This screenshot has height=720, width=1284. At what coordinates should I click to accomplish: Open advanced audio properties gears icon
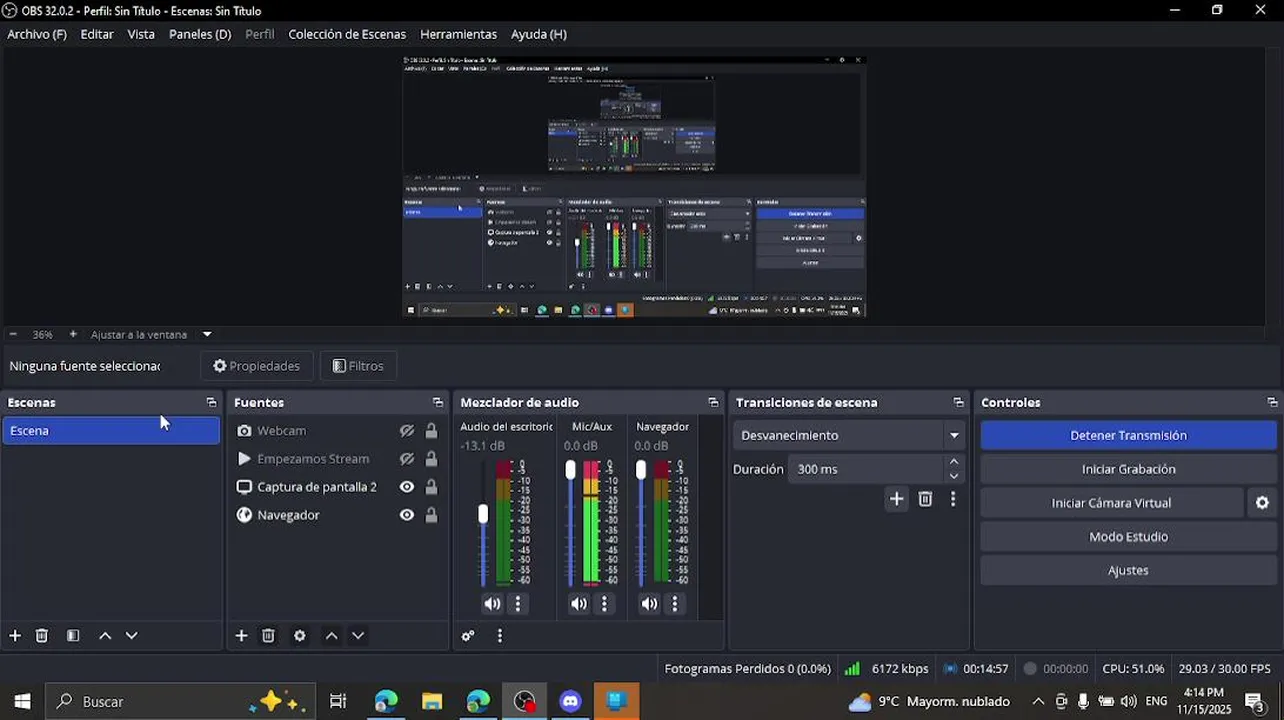[x=468, y=636]
